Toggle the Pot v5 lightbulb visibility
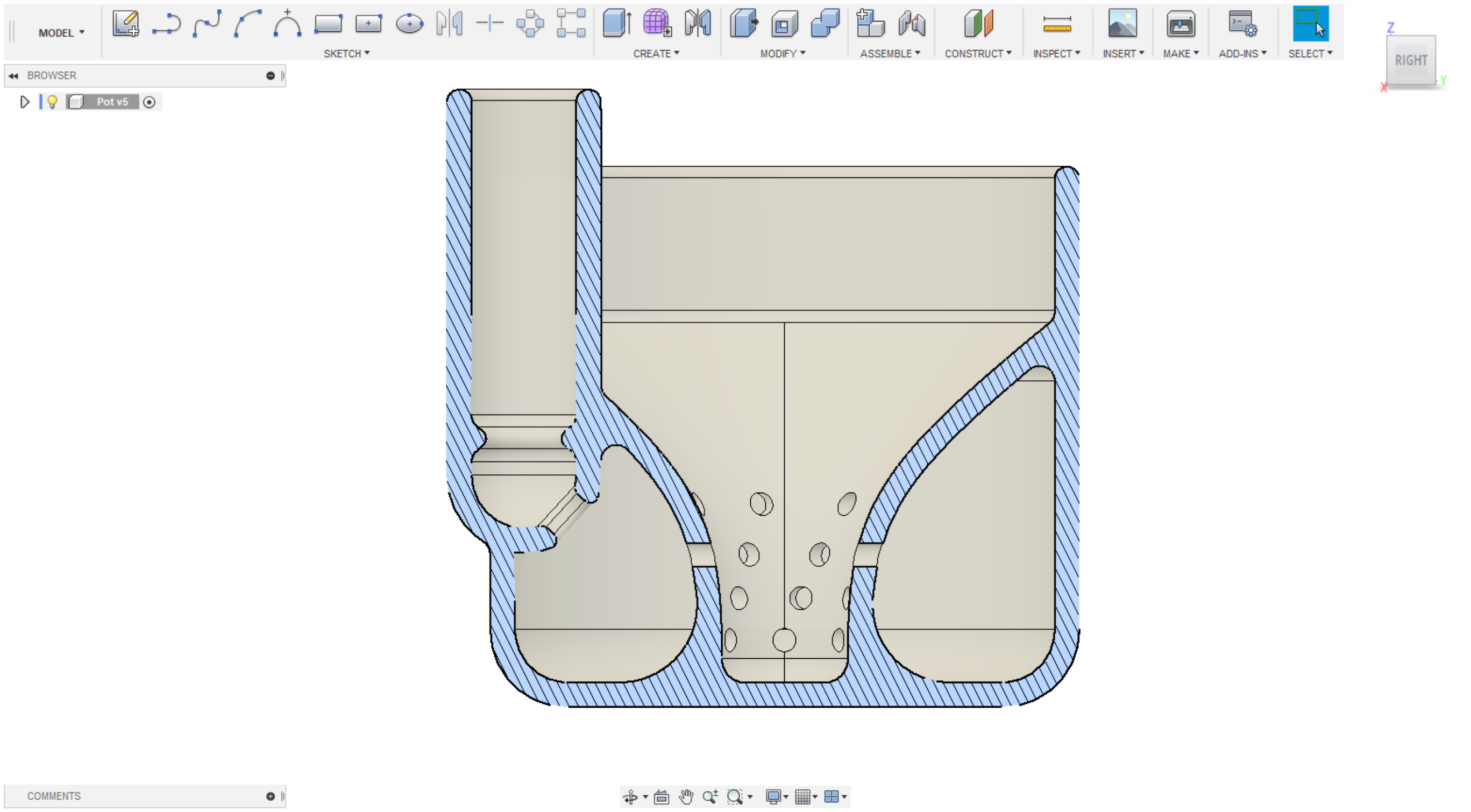Viewport: 1471px width, 812px height. tap(52, 102)
